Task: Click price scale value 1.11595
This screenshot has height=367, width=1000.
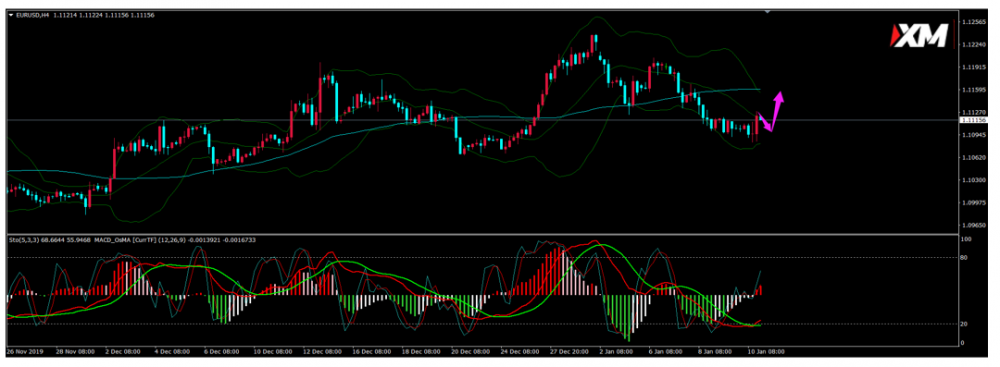Action: click(975, 90)
